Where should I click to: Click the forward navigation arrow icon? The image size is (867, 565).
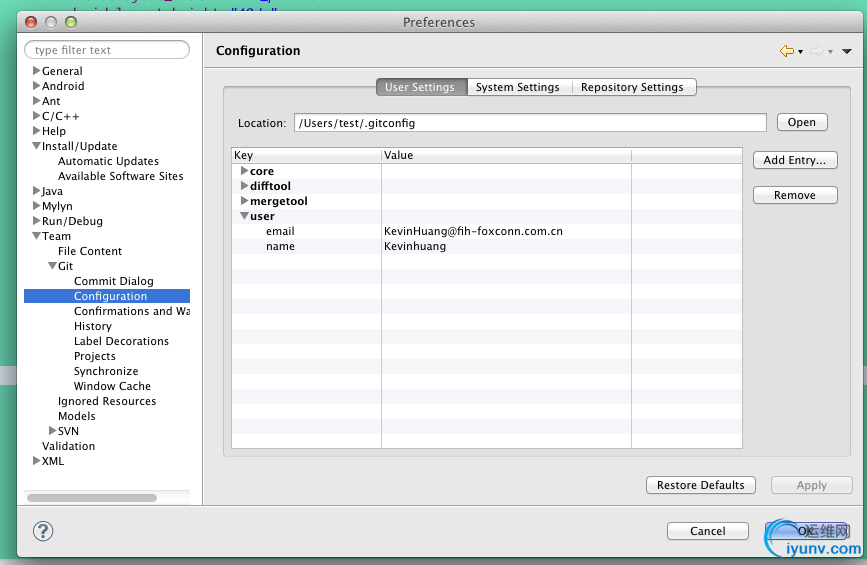(817, 51)
